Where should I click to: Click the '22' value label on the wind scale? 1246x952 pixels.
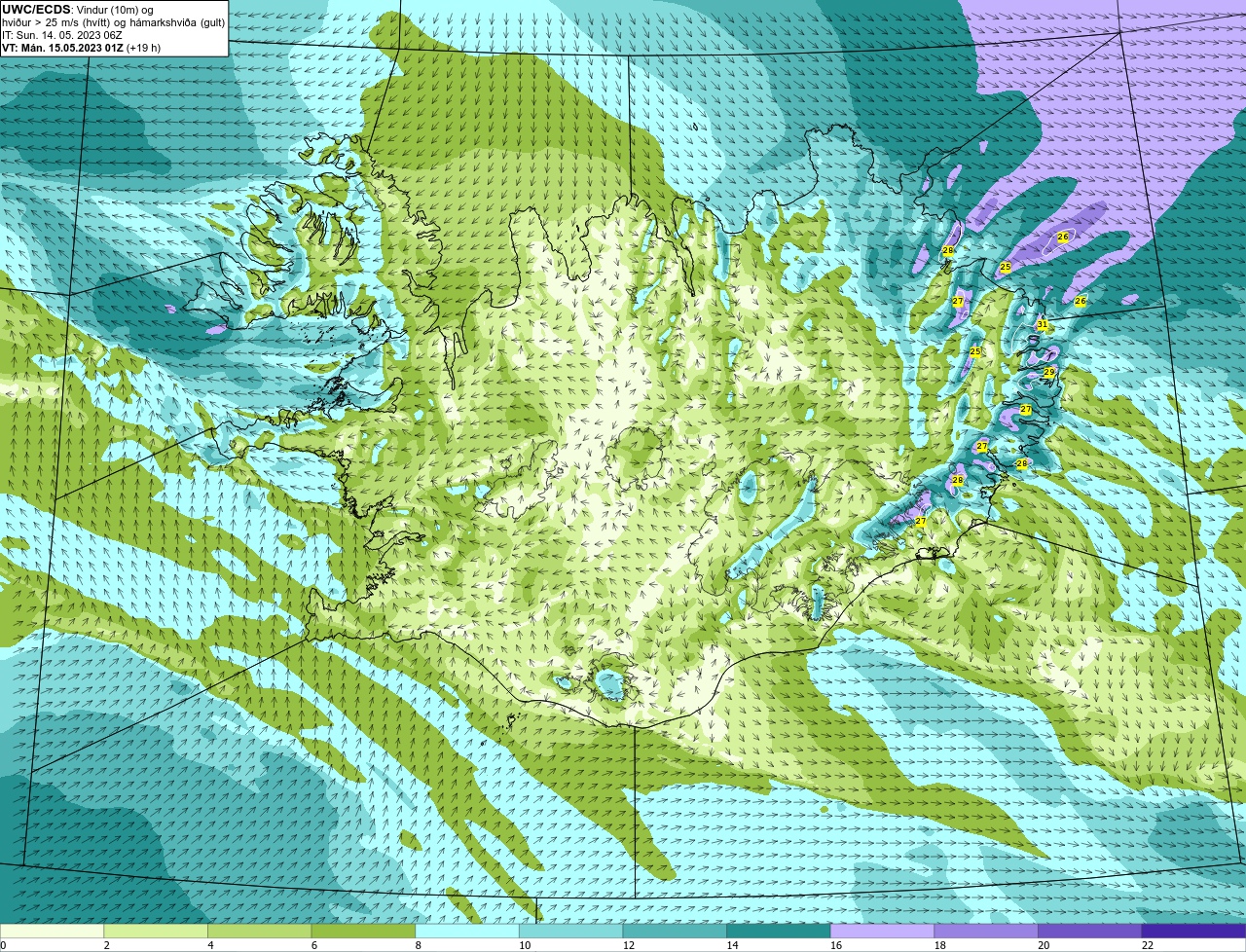point(1148,945)
